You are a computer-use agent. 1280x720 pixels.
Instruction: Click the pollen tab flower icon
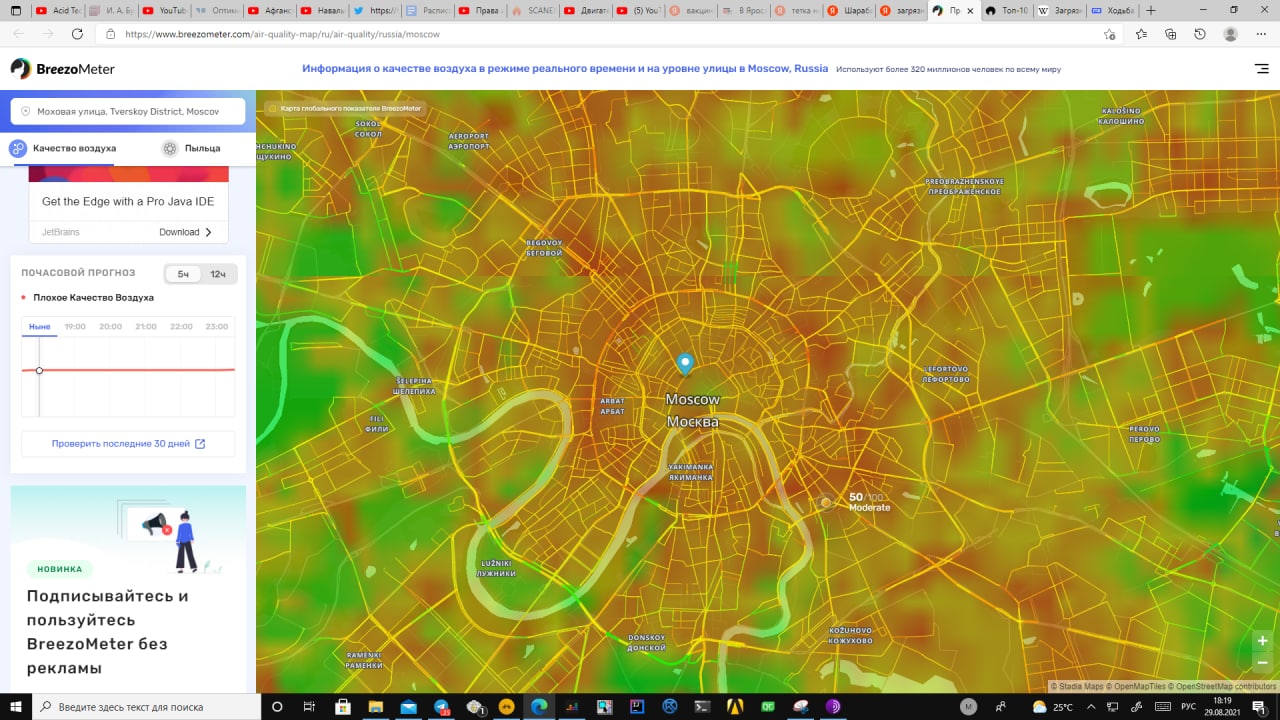(170, 148)
